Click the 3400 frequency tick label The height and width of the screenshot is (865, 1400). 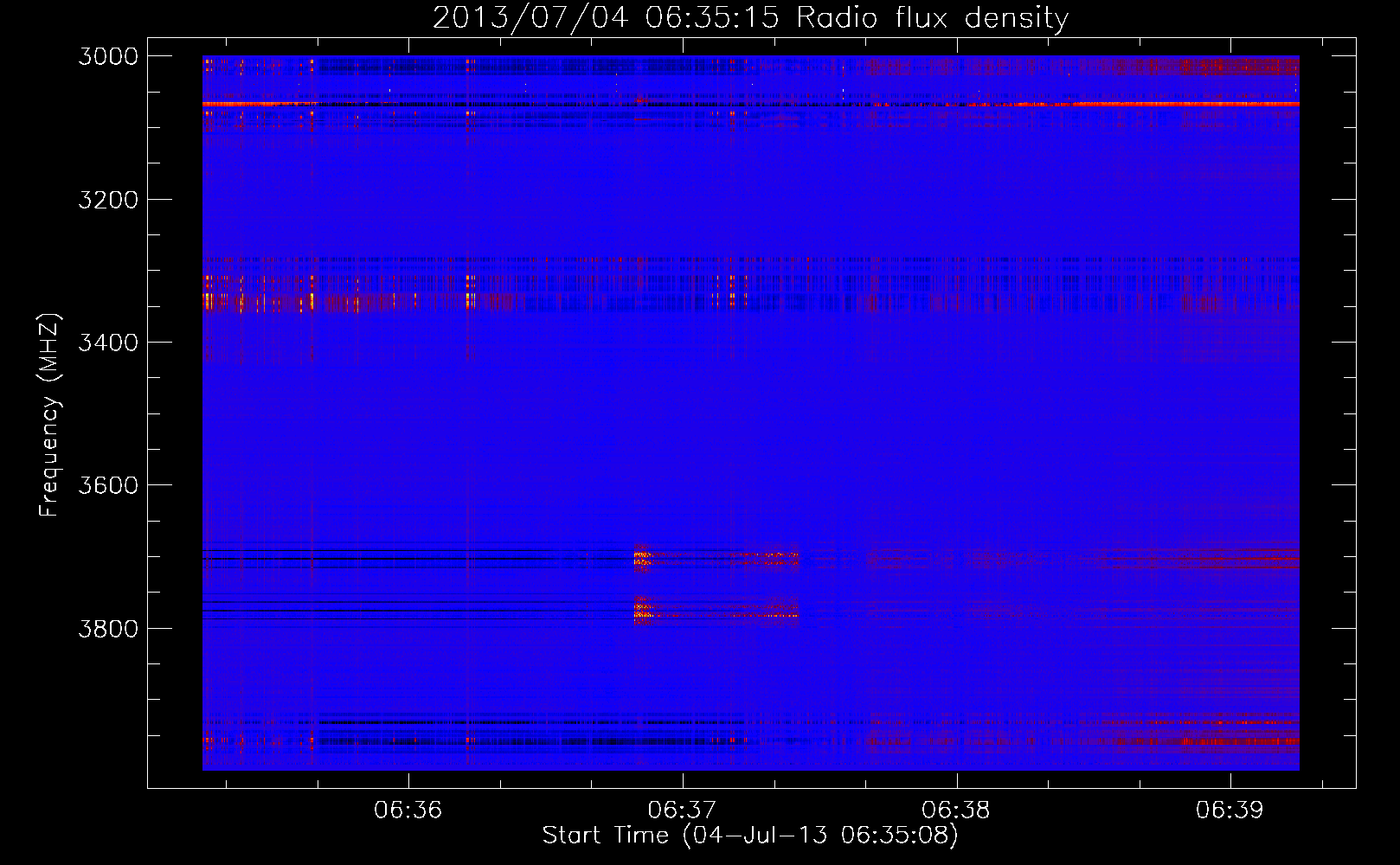click(108, 343)
